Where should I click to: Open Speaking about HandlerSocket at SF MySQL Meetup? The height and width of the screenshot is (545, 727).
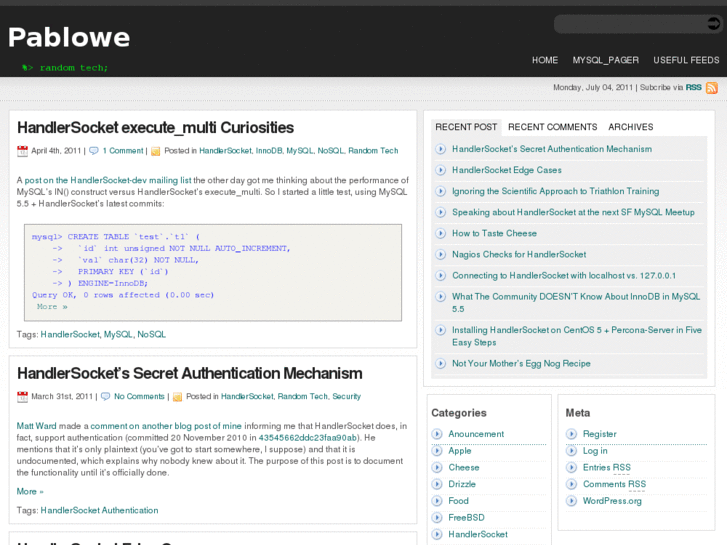click(x=573, y=212)
